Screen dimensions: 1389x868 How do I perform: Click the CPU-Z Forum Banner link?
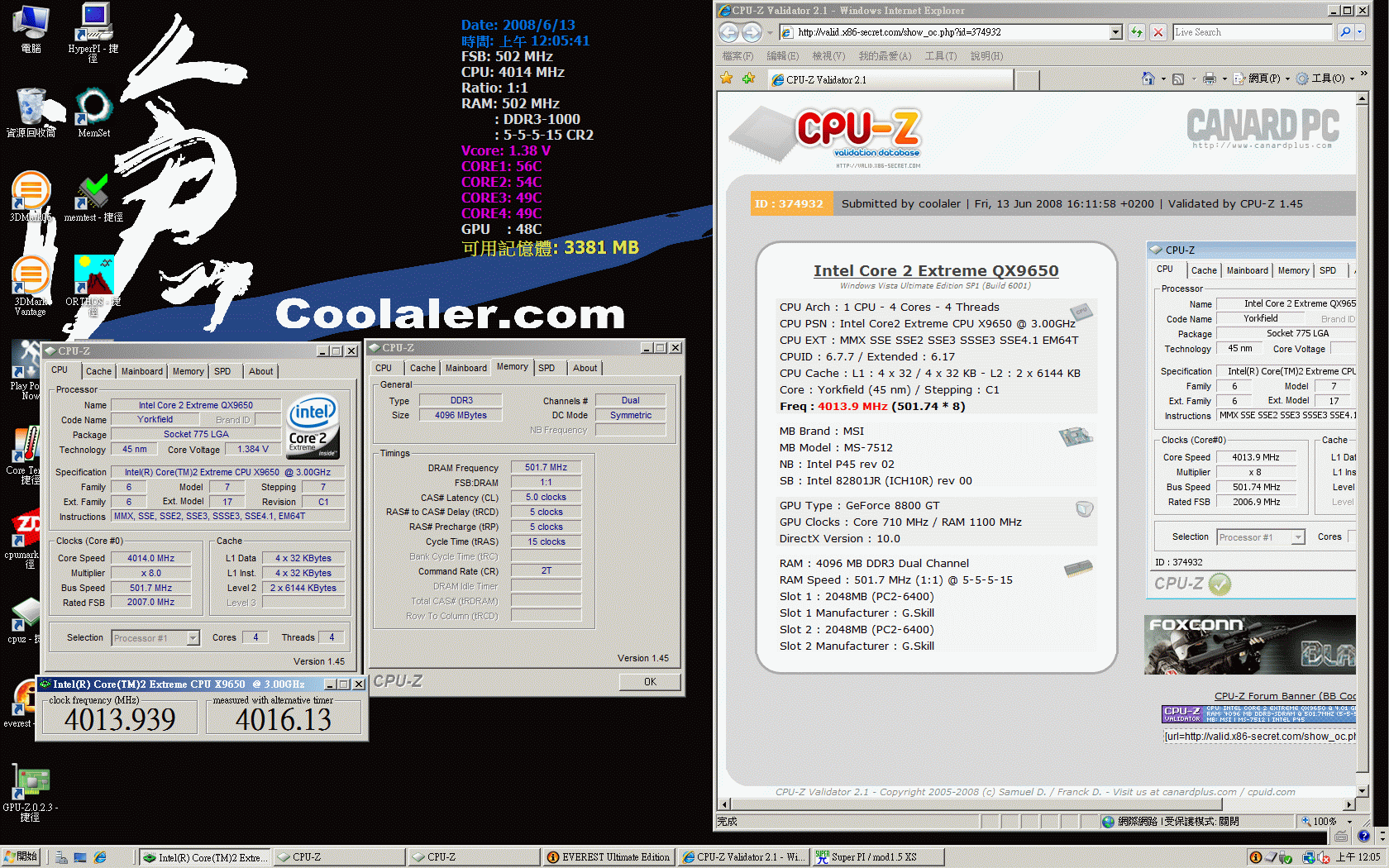pyautogui.click(x=1285, y=696)
